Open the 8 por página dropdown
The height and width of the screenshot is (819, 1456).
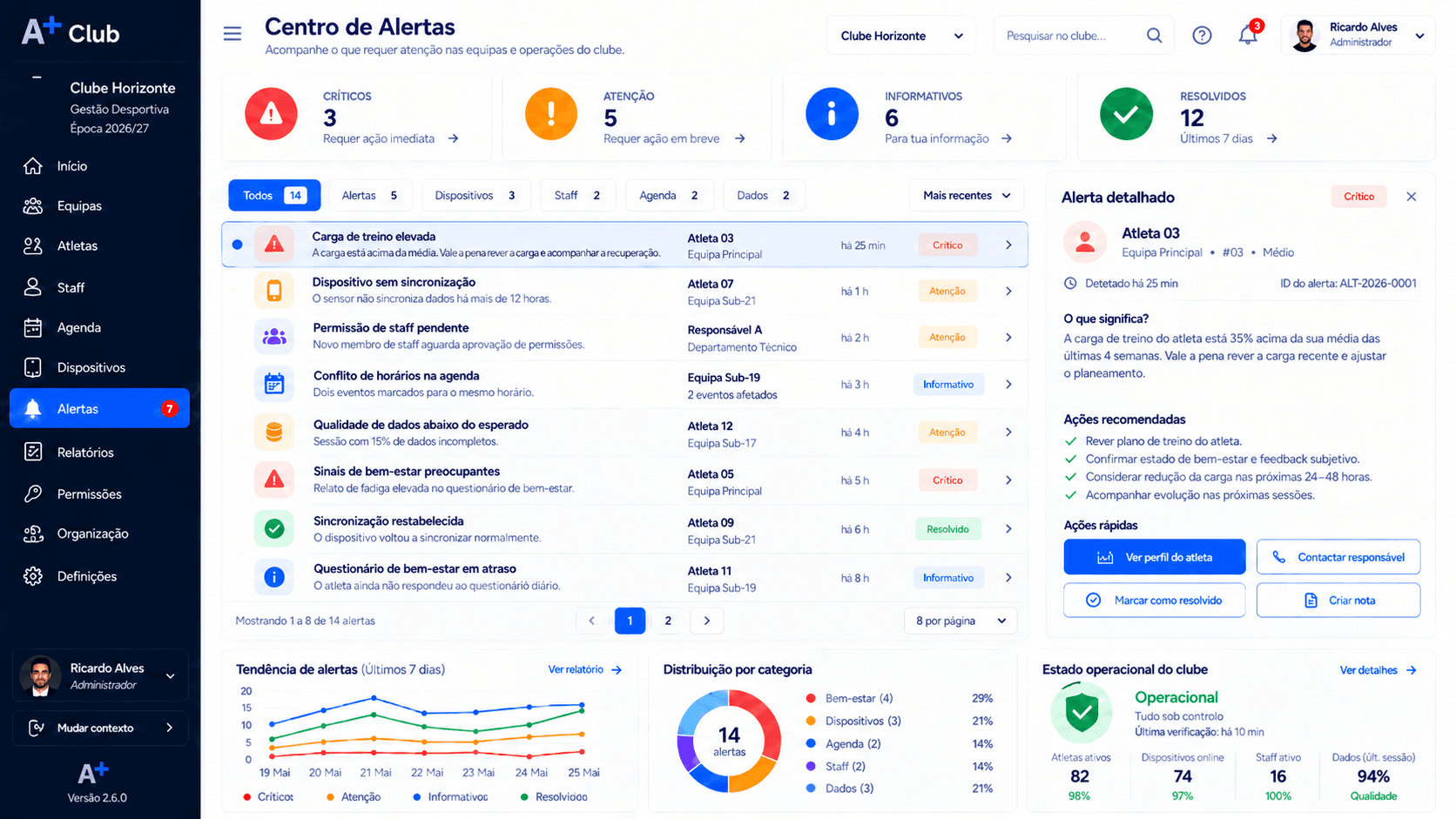(x=961, y=621)
